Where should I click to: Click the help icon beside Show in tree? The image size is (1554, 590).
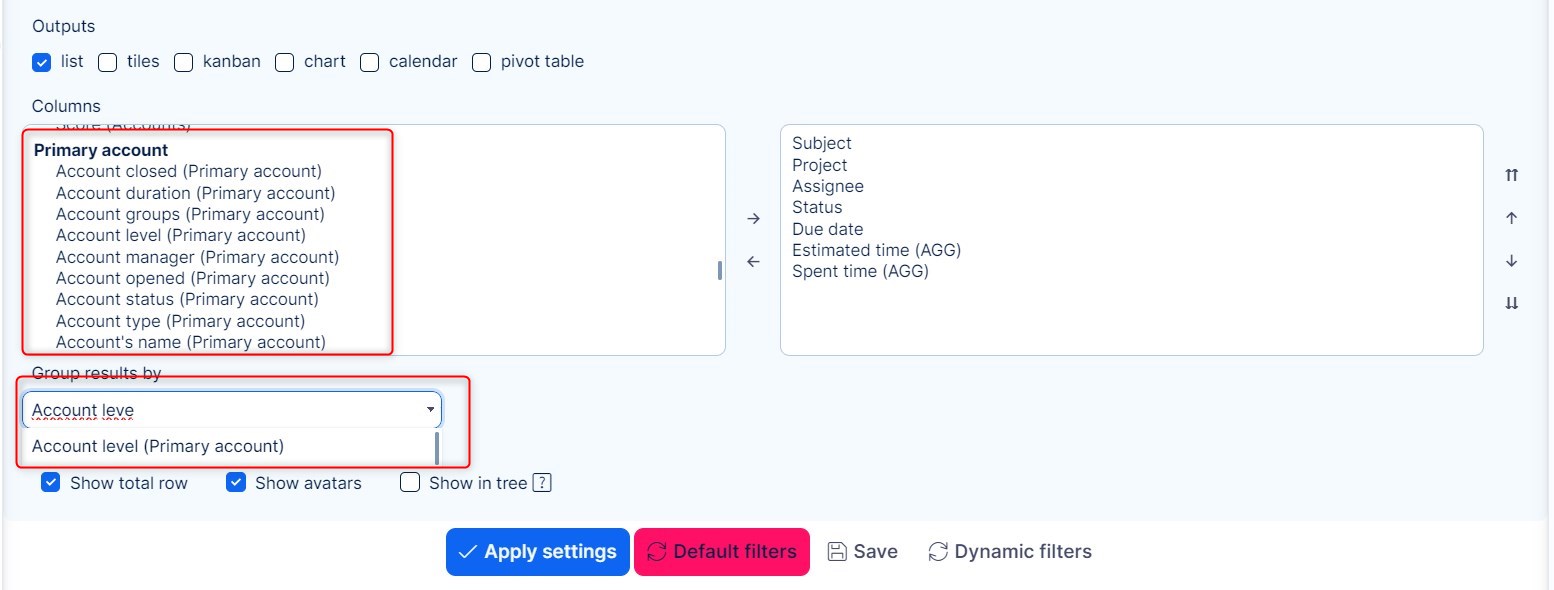tap(542, 483)
